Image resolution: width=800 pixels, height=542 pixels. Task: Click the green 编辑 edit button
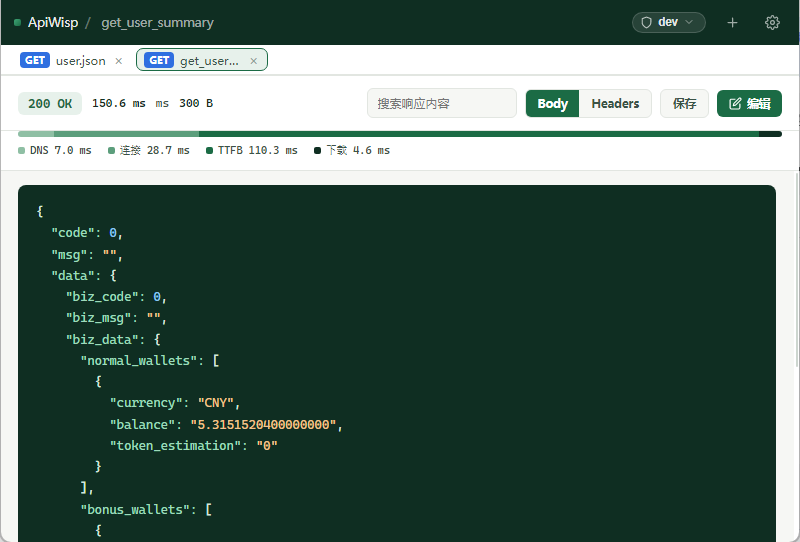tap(749, 104)
